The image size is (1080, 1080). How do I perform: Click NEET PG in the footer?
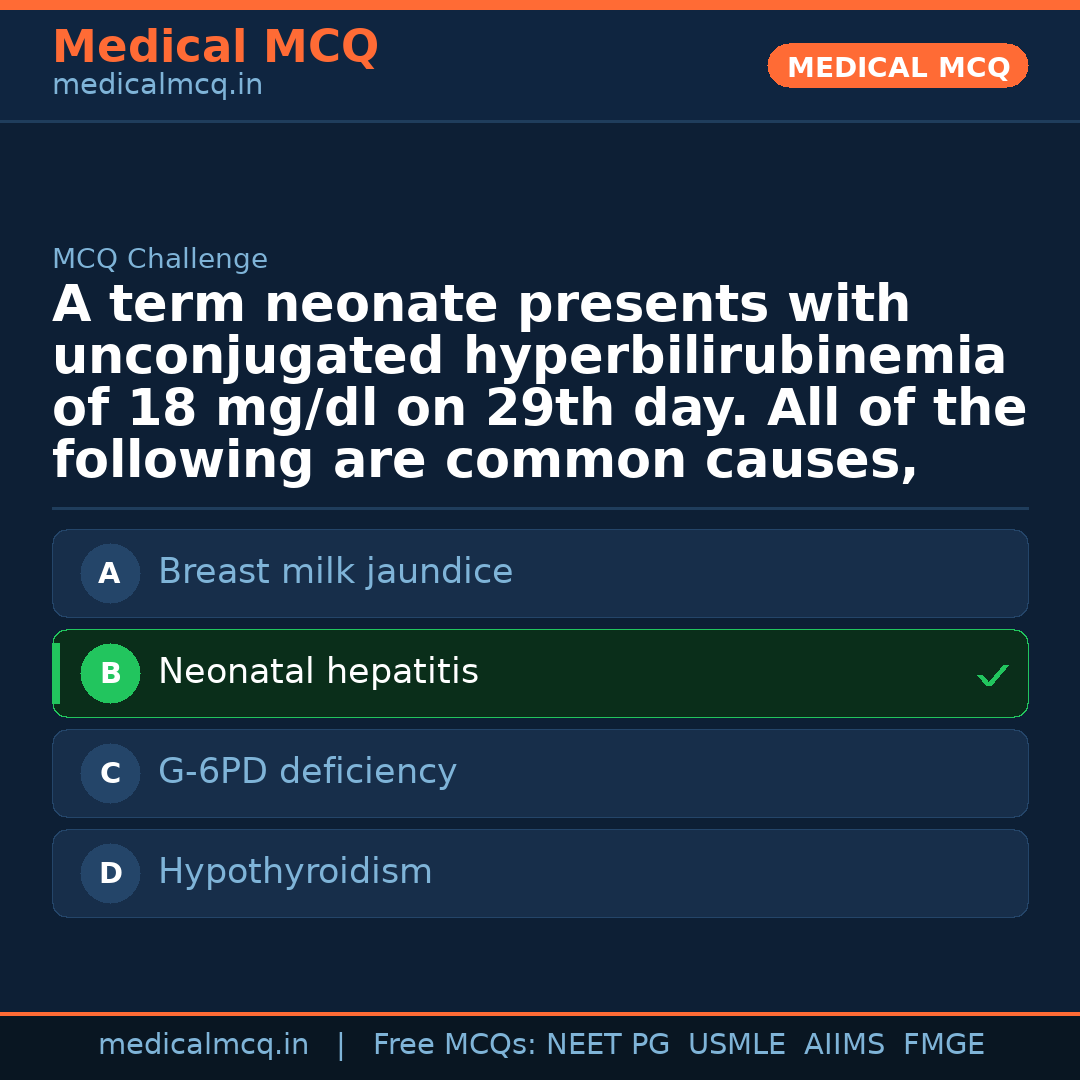(608, 1045)
